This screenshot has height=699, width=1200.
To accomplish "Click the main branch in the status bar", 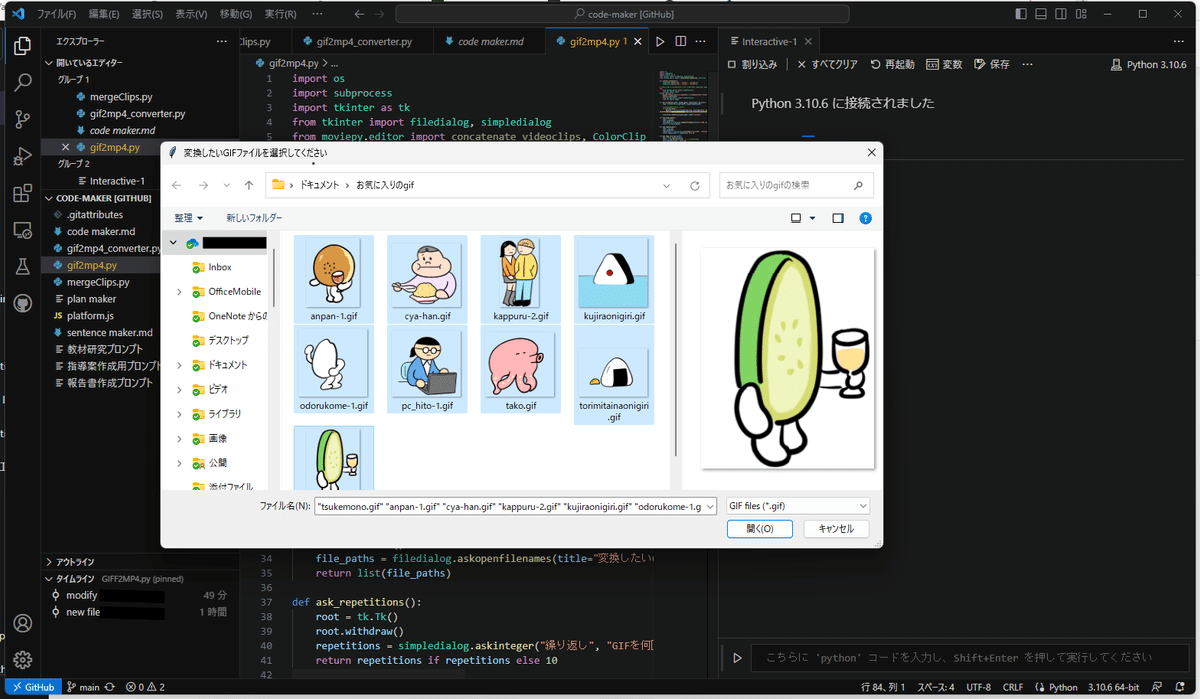I will pyautogui.click(x=83, y=688).
